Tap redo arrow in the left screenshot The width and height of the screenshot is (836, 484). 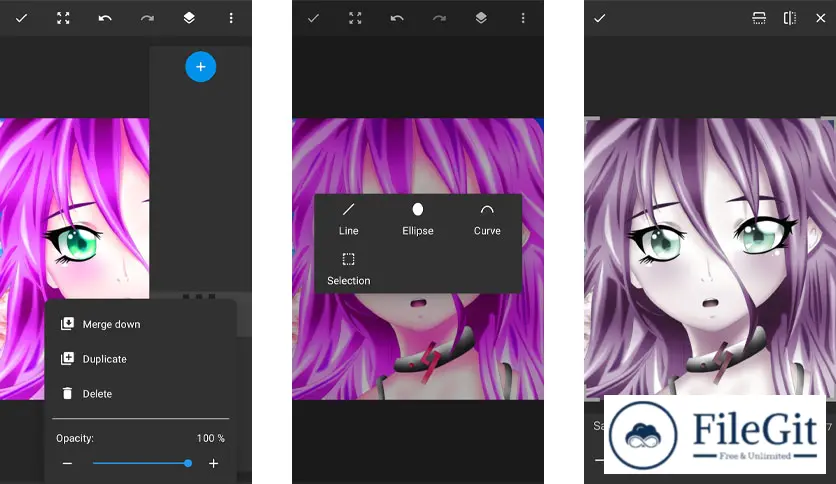tap(147, 18)
